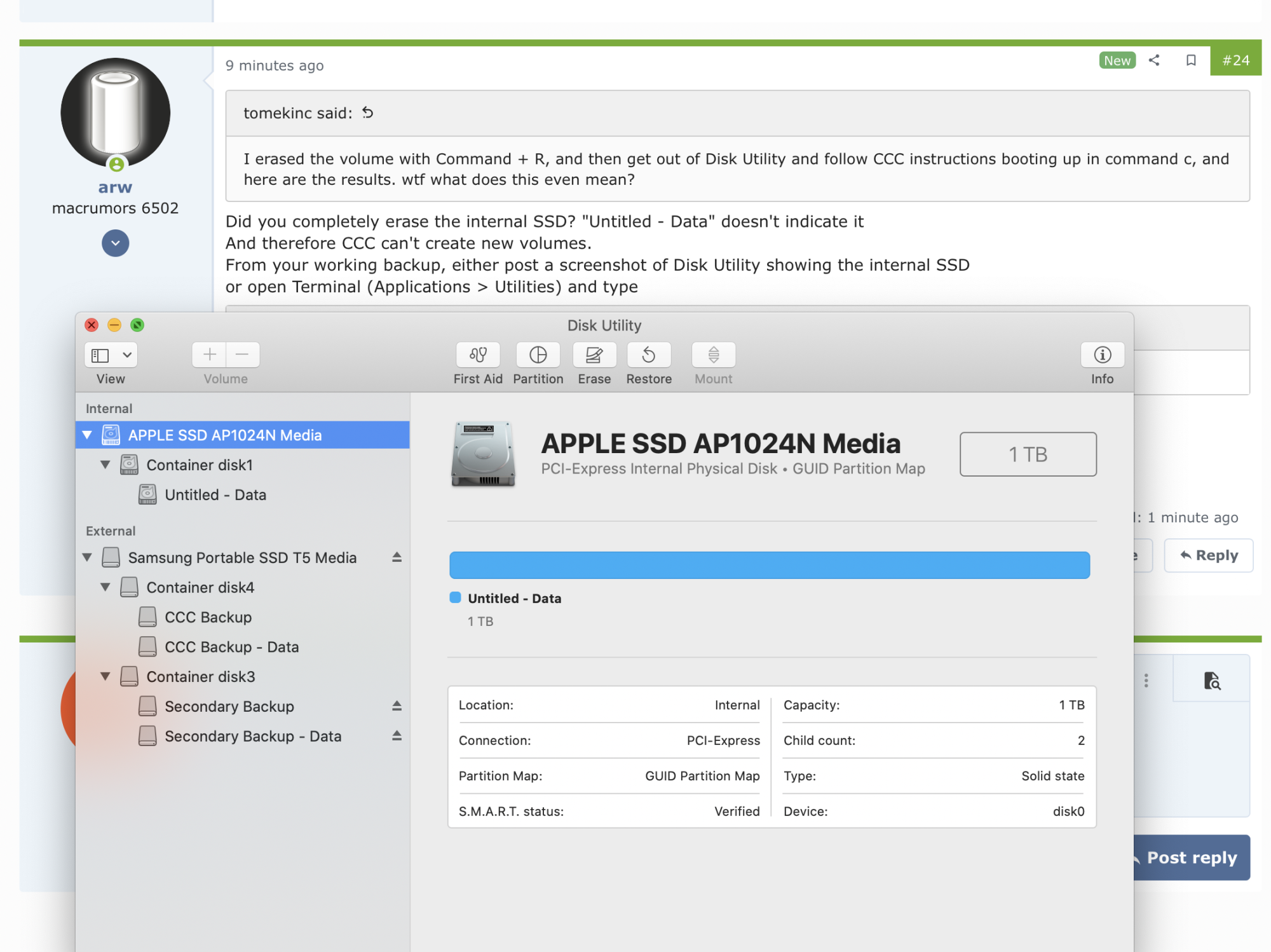Select Untitled - Data volume in sidebar
Screen dimensions: 1271x952
pyautogui.click(x=215, y=494)
